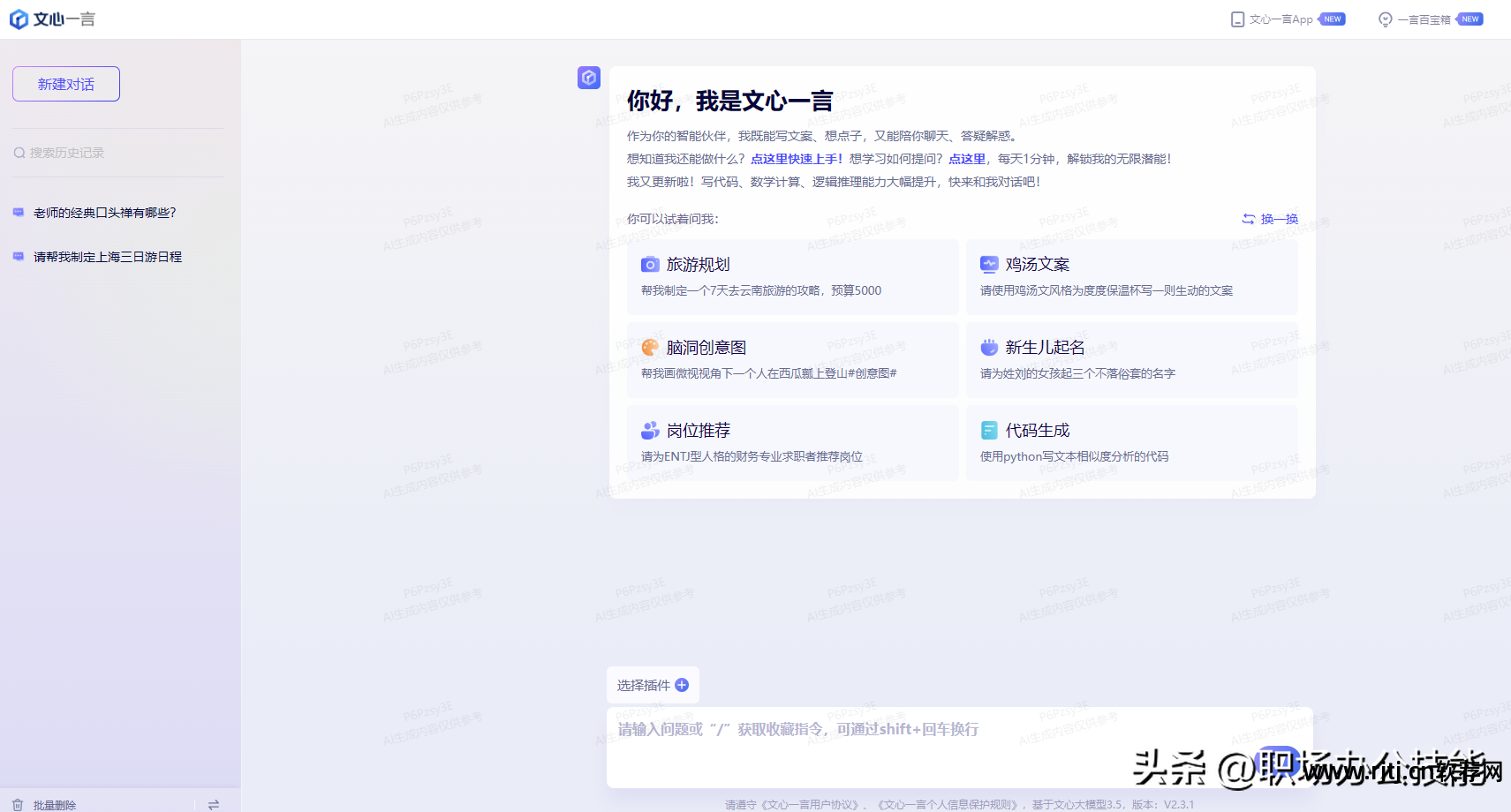Click the icon on the 鸡汤文案 card
Image resolution: width=1511 pixels, height=812 pixels.
[989, 265]
